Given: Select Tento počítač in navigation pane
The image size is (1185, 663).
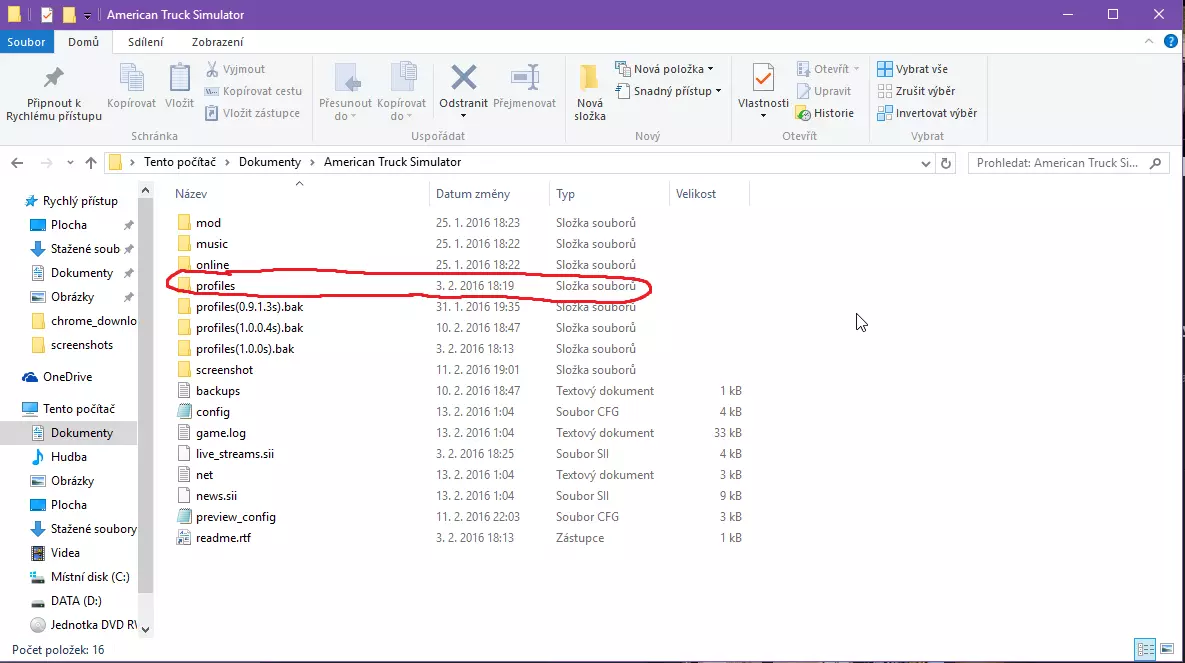Looking at the screenshot, I should pyautogui.click(x=79, y=409).
